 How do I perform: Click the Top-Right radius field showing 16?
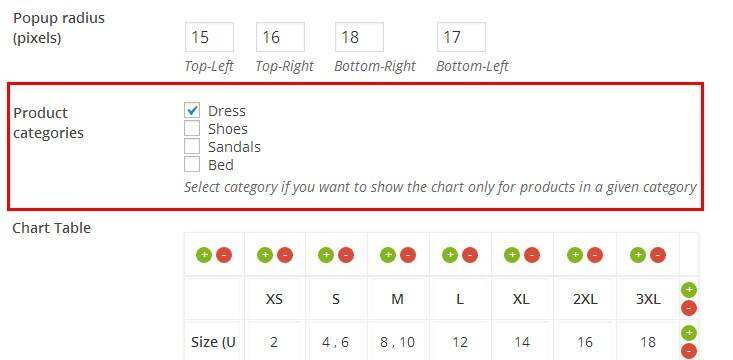click(x=280, y=37)
